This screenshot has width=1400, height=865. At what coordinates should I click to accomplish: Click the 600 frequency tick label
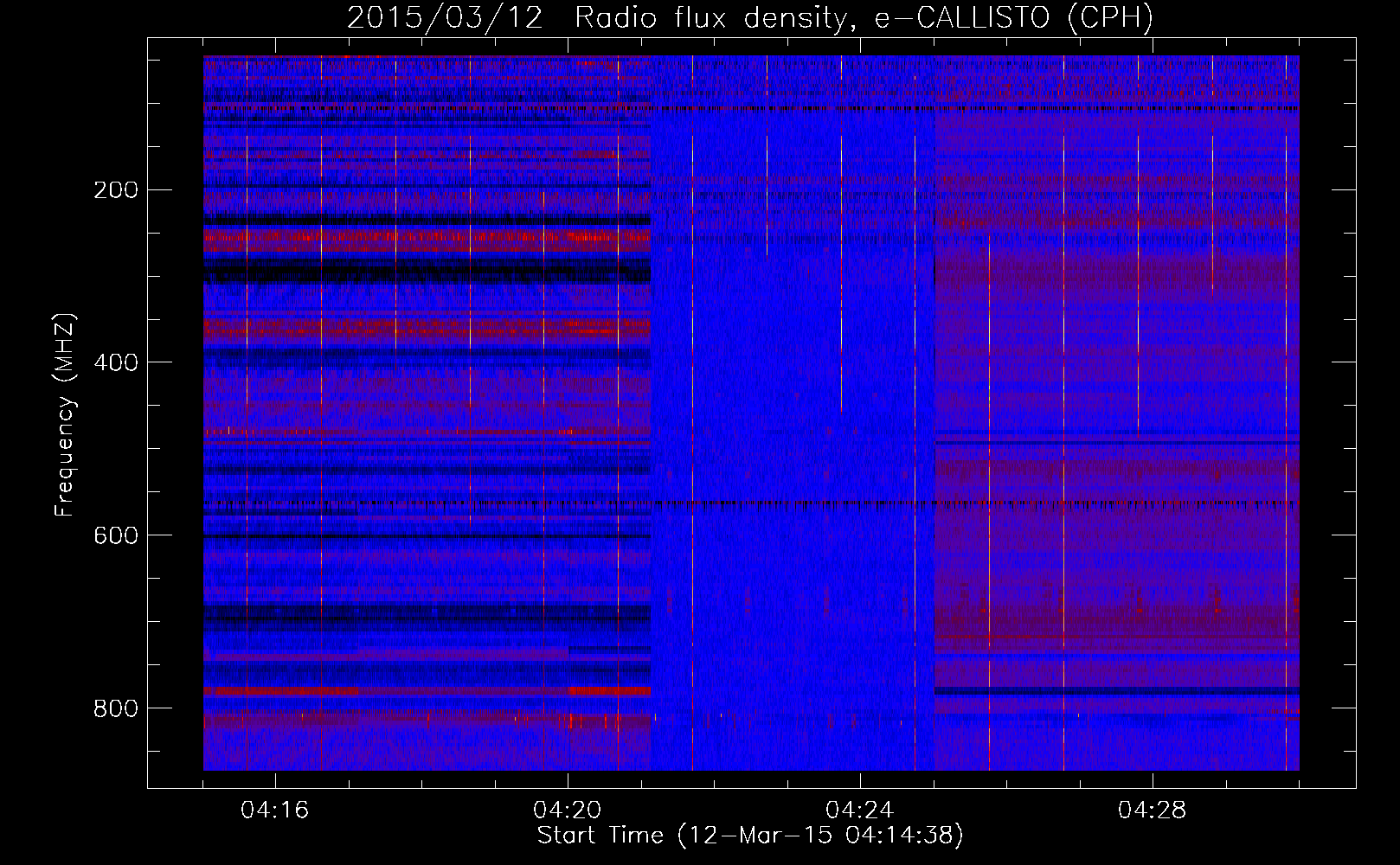[115, 535]
